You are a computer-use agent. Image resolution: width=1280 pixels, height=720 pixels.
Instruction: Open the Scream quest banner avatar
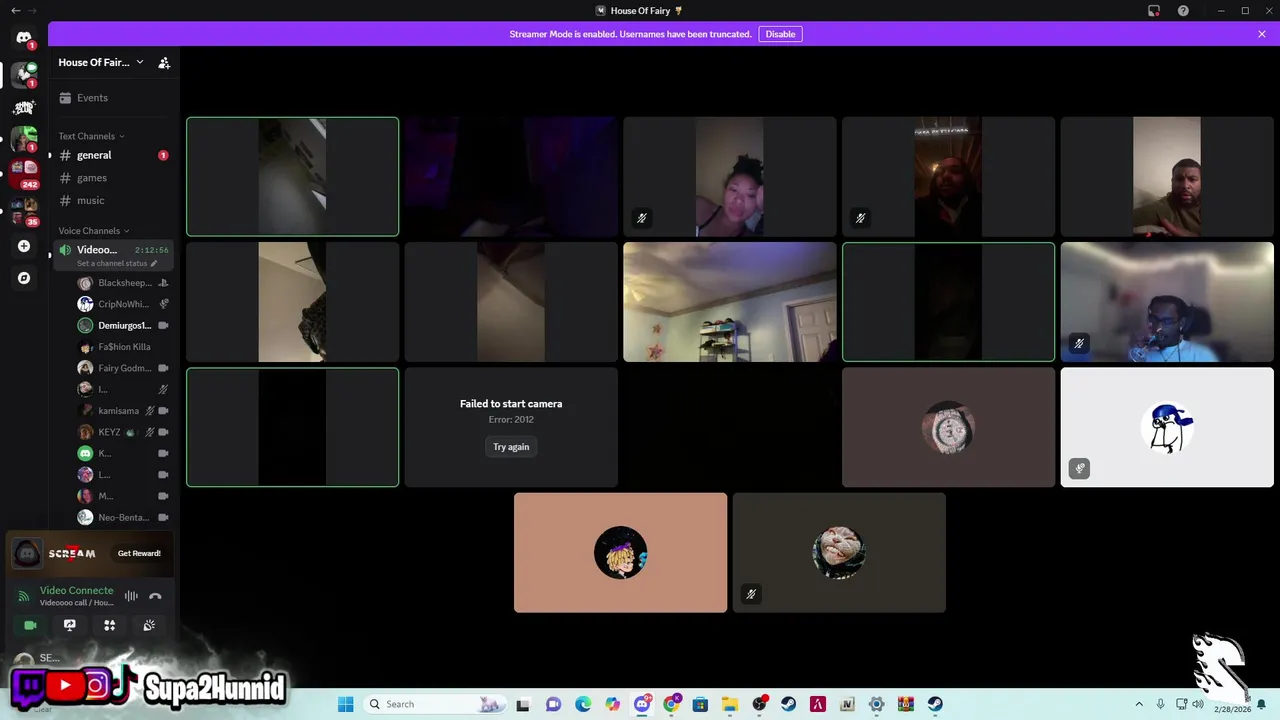tap(27, 553)
